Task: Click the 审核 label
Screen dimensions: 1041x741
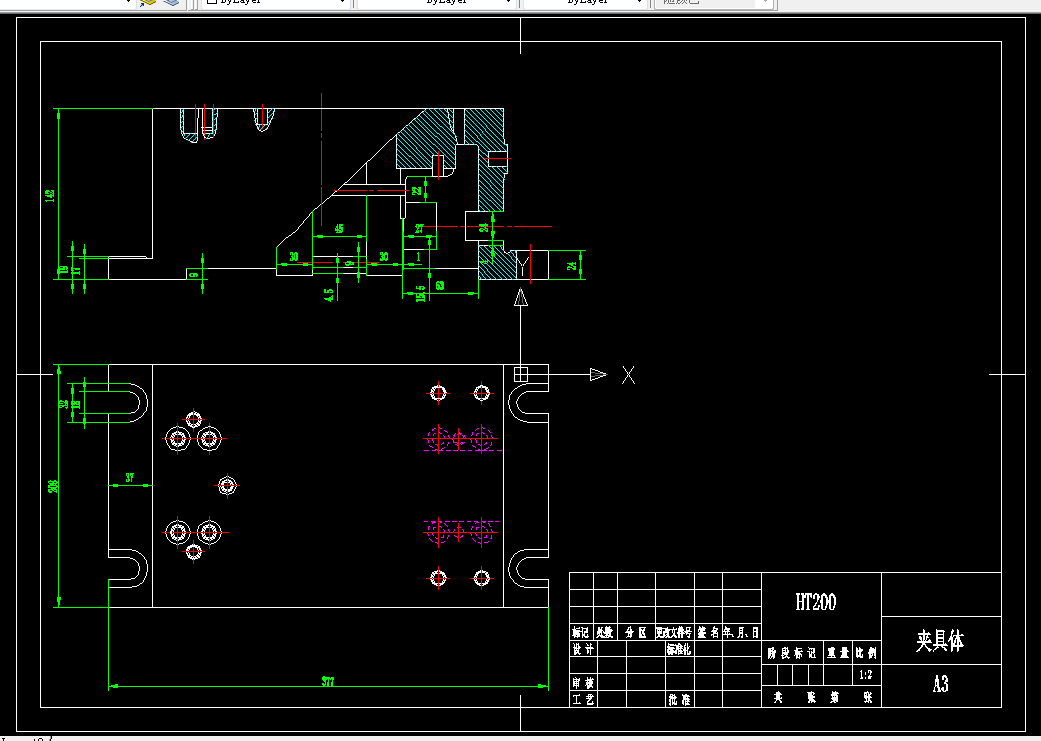Action: [x=584, y=683]
